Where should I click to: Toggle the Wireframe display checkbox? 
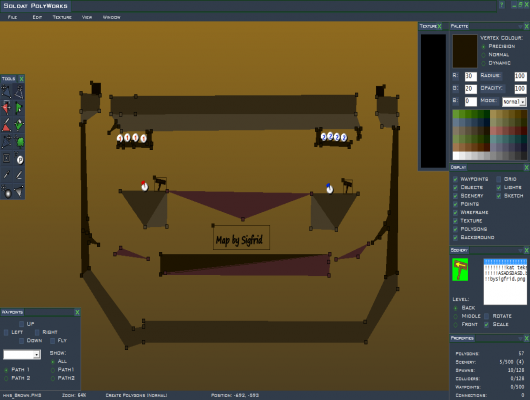click(455, 212)
